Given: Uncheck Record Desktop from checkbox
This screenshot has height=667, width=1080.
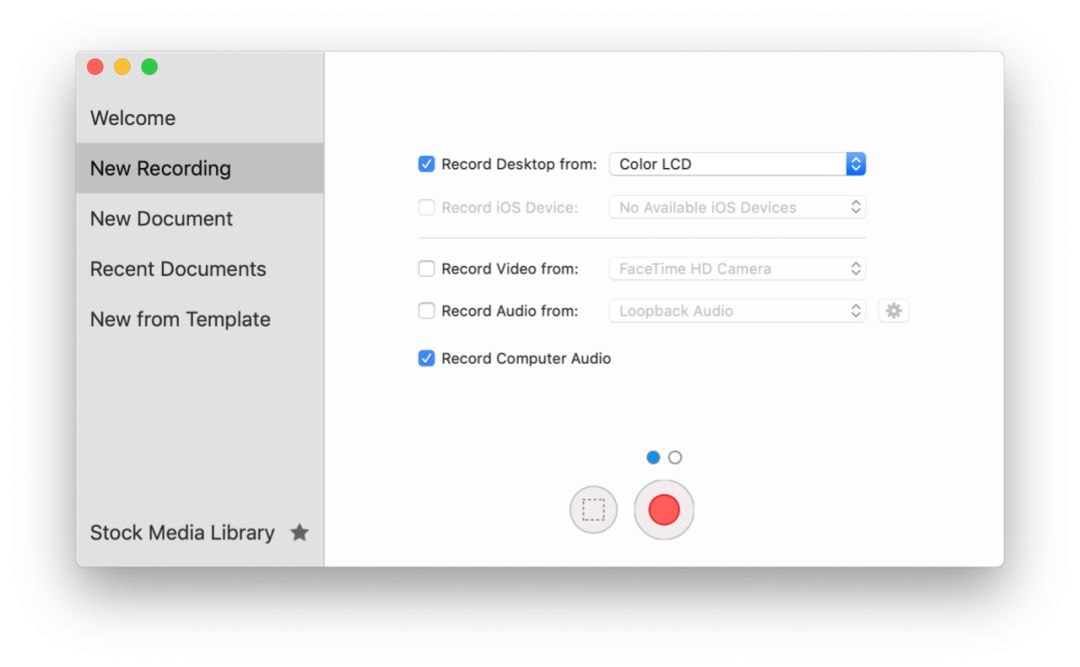Looking at the screenshot, I should coord(426,164).
